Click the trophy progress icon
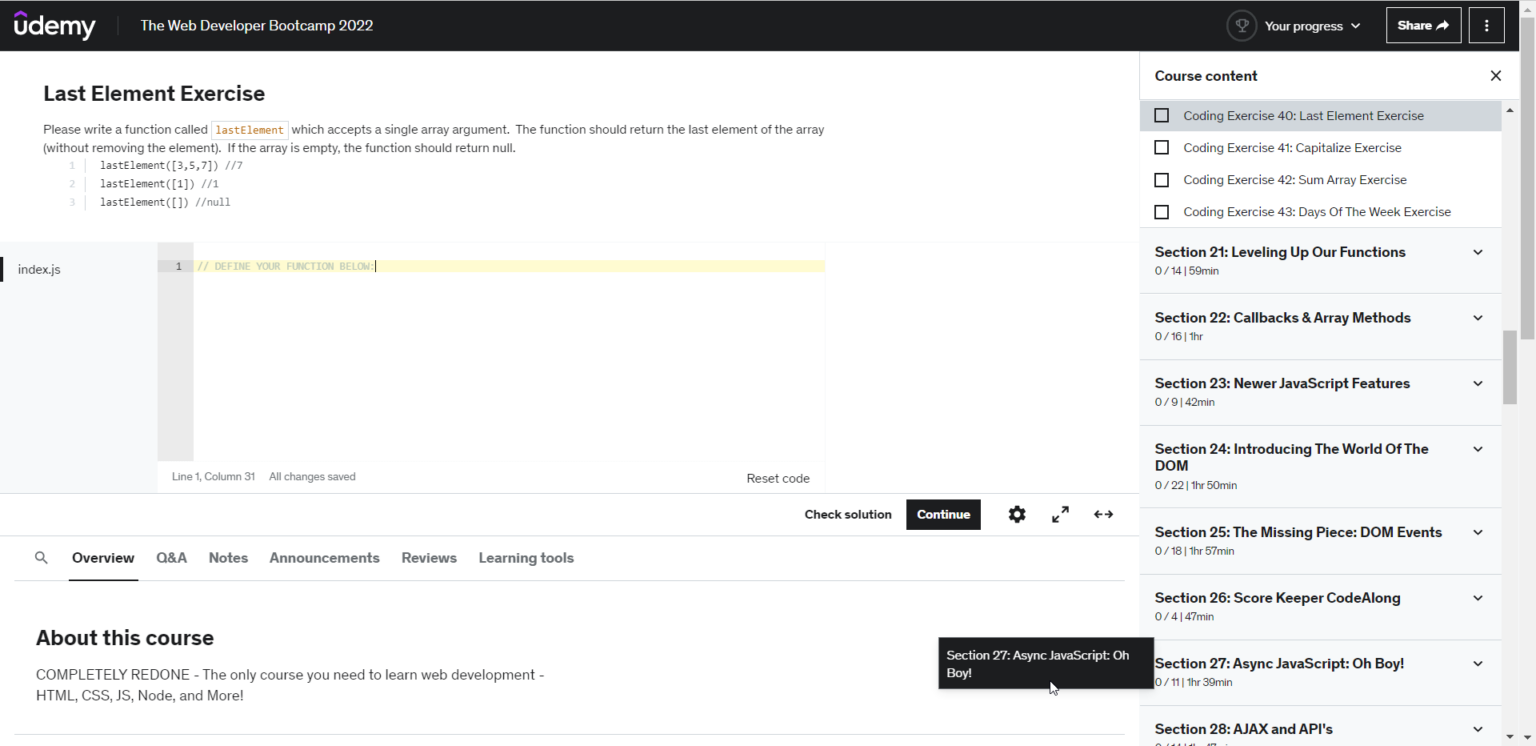The height and width of the screenshot is (746, 1536). [x=1241, y=26]
